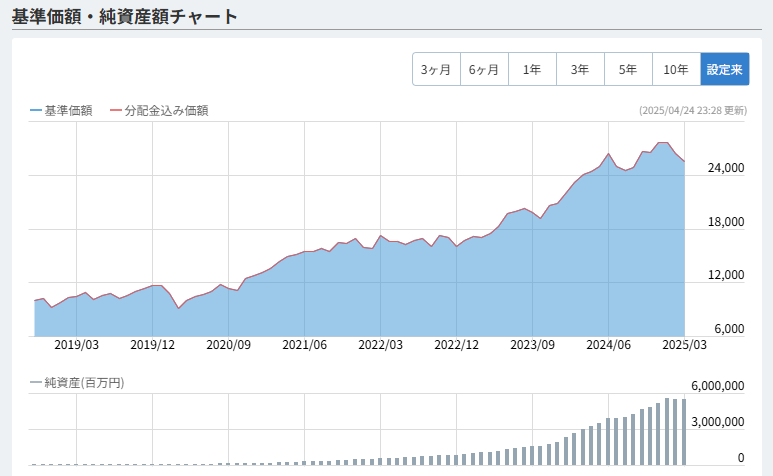Toggle the 純資産(百万円) legend series
Screen dimensions: 773x476
[x=77, y=382]
